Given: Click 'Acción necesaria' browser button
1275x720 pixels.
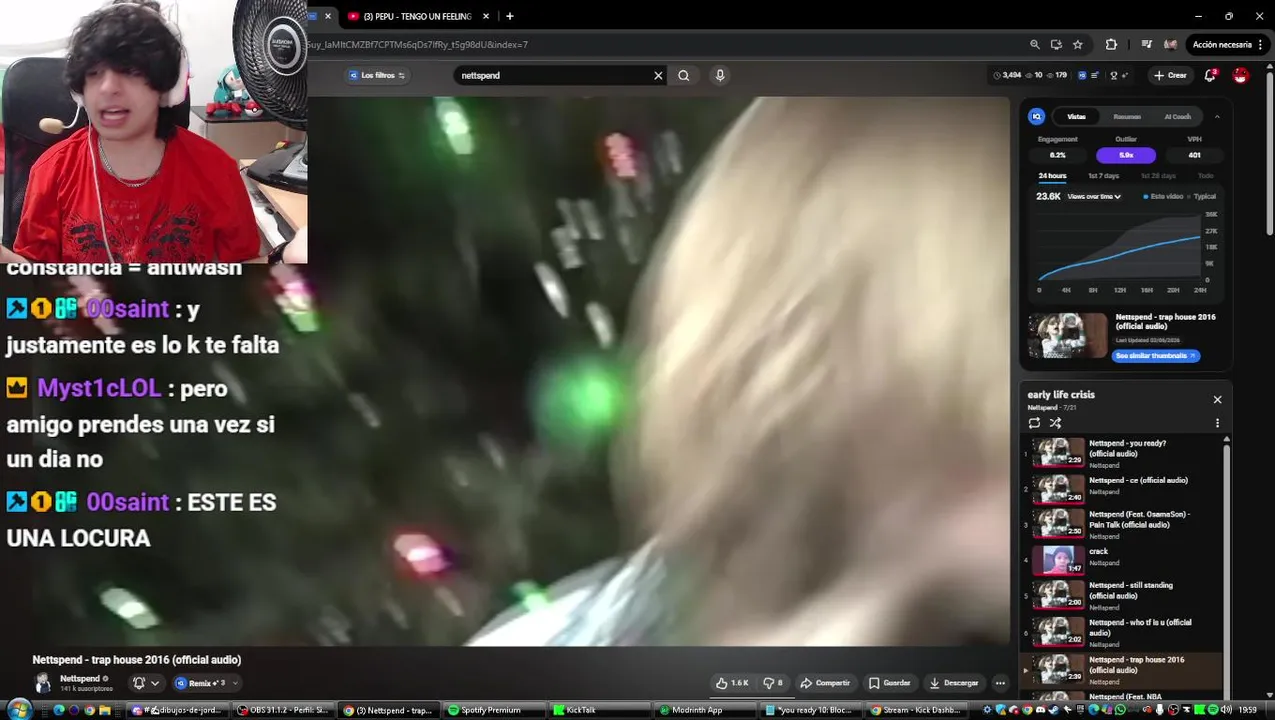Looking at the screenshot, I should tap(1228, 44).
